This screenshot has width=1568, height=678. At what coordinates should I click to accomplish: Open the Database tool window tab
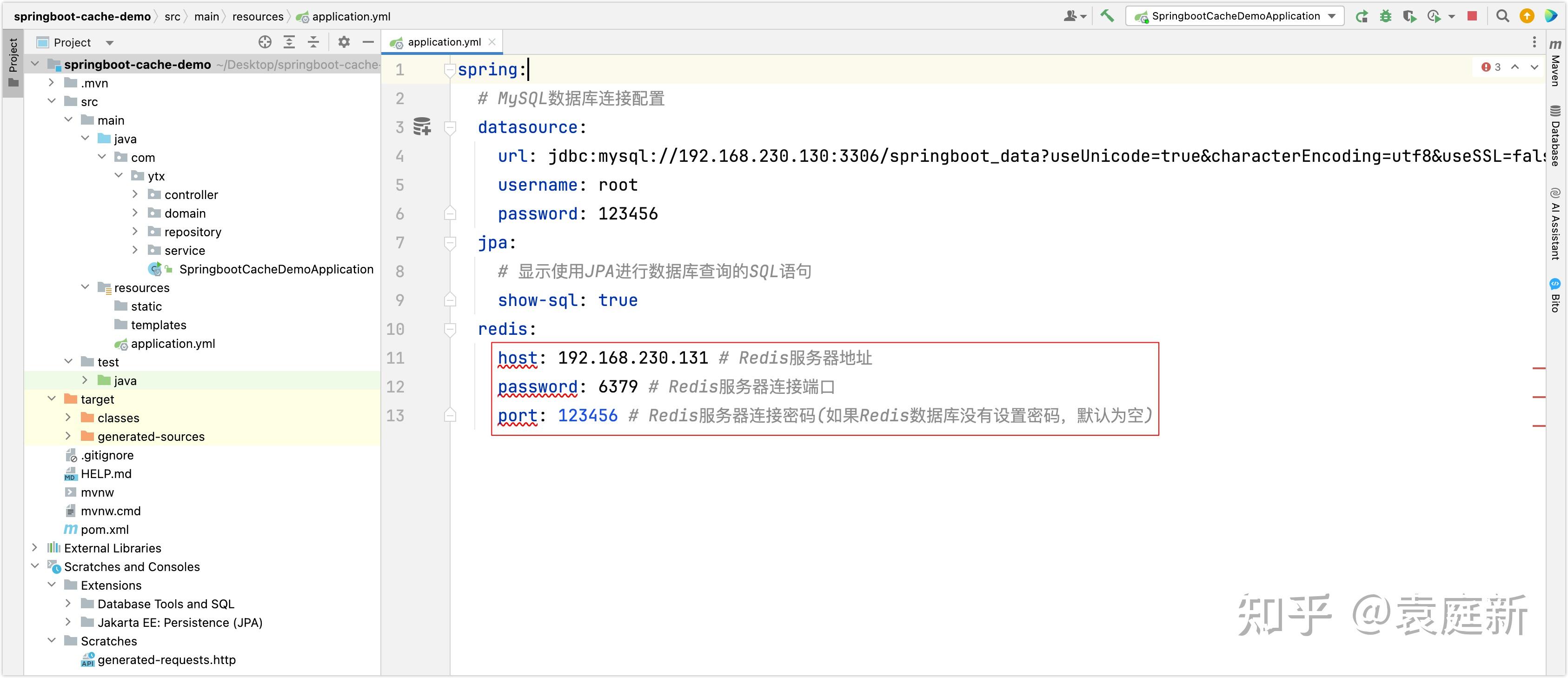(x=1555, y=136)
